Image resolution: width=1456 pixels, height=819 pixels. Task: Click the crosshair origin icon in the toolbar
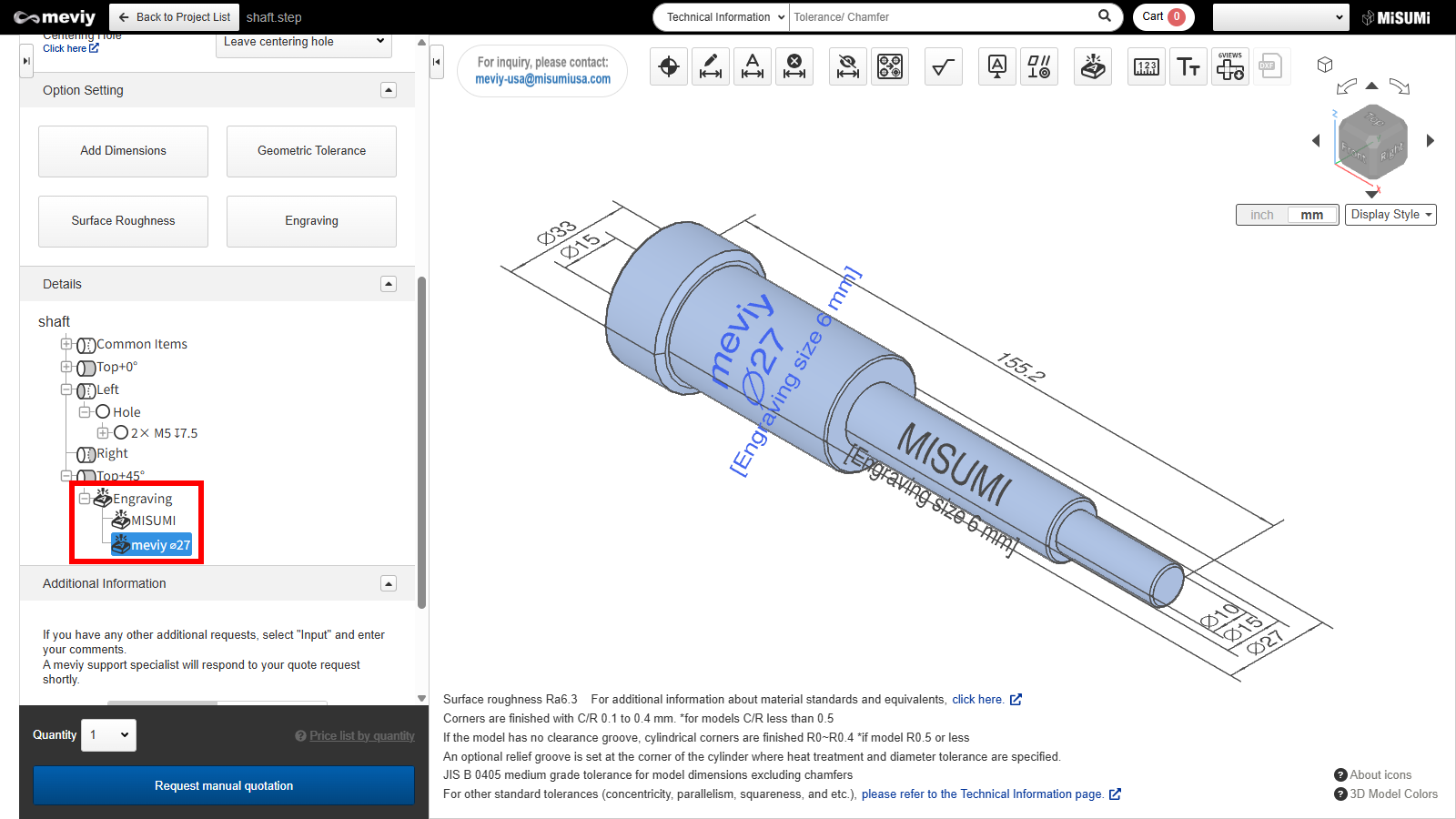coord(669,66)
